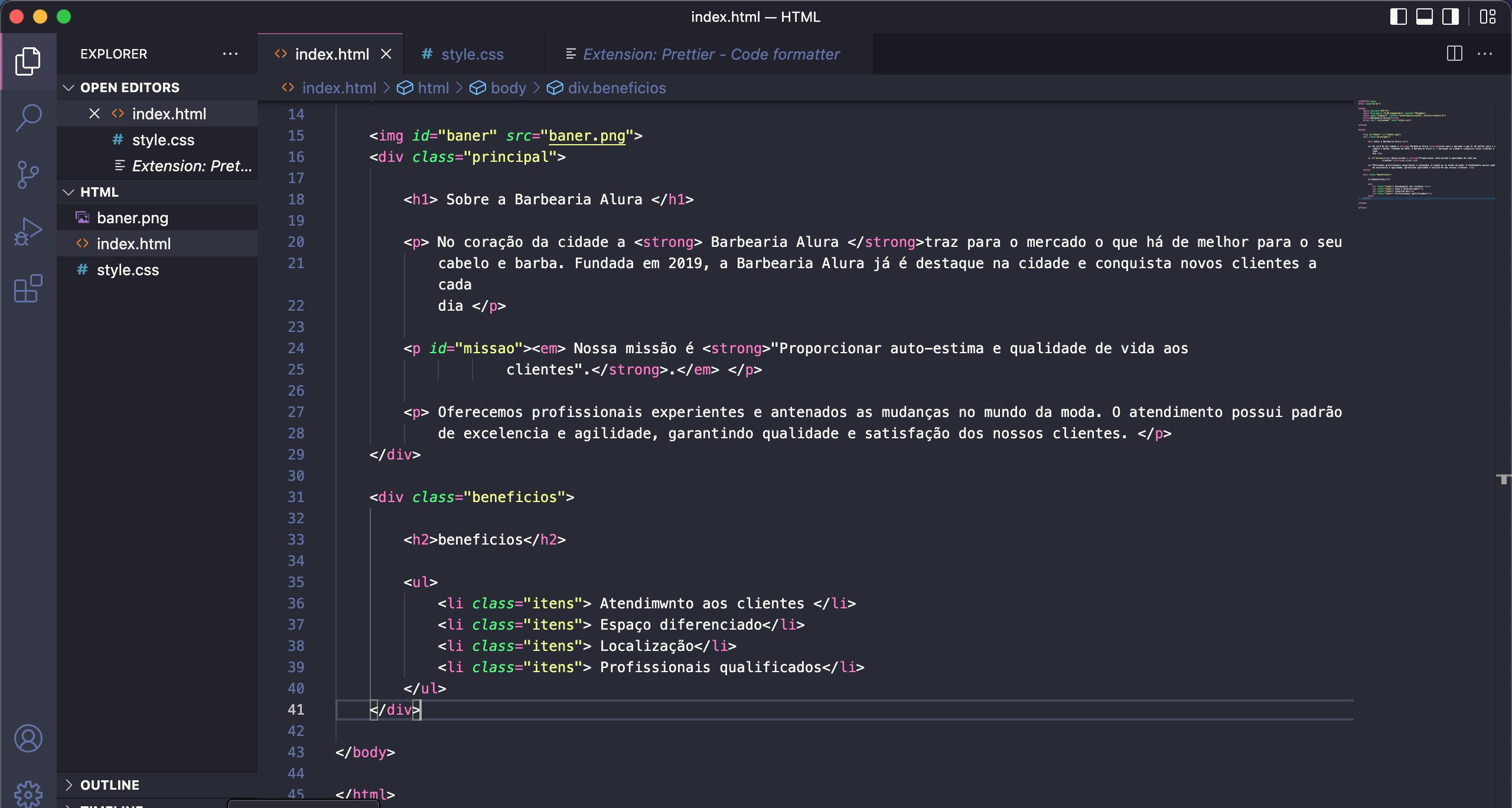Click the closing body tag line
1512x808 pixels.
coord(365,752)
